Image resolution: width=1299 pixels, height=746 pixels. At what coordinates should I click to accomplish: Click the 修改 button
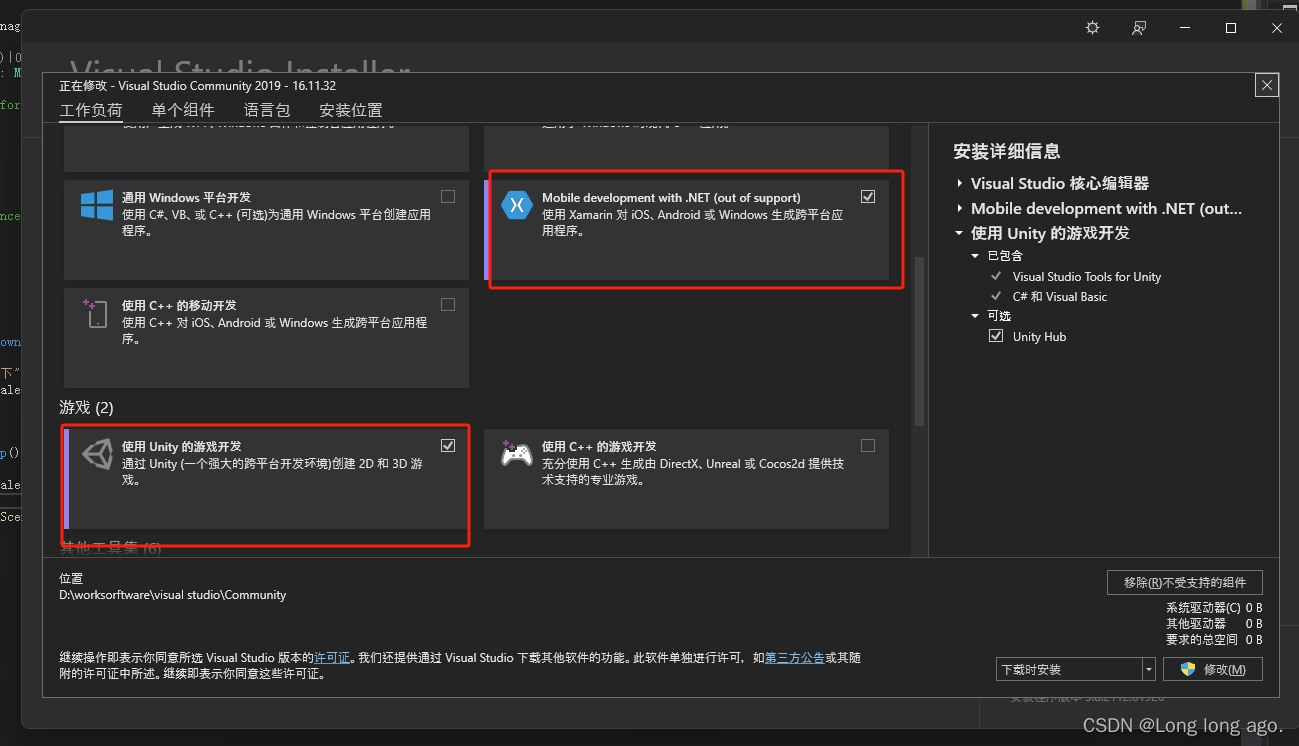[1213, 669]
